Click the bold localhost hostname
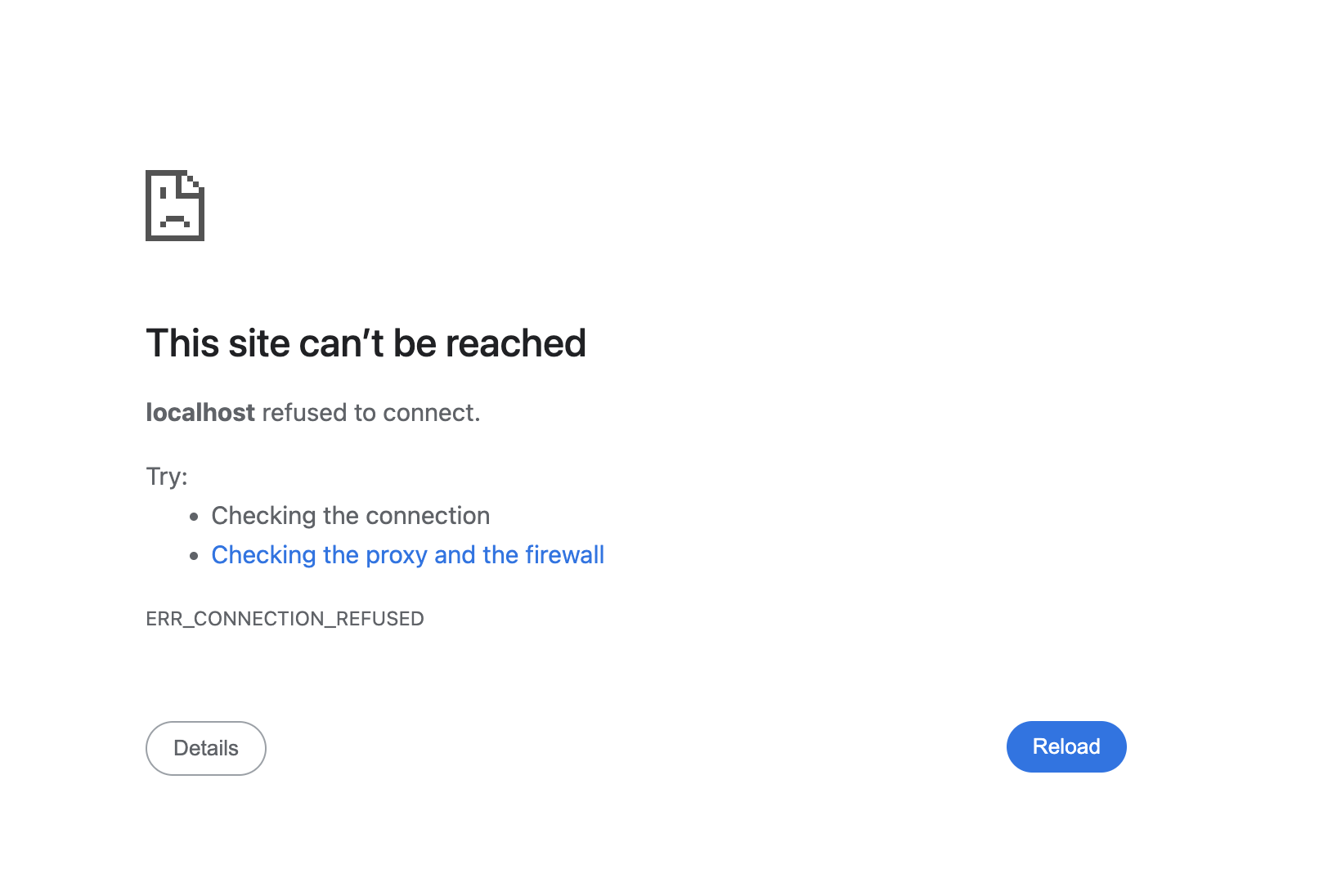 200,413
